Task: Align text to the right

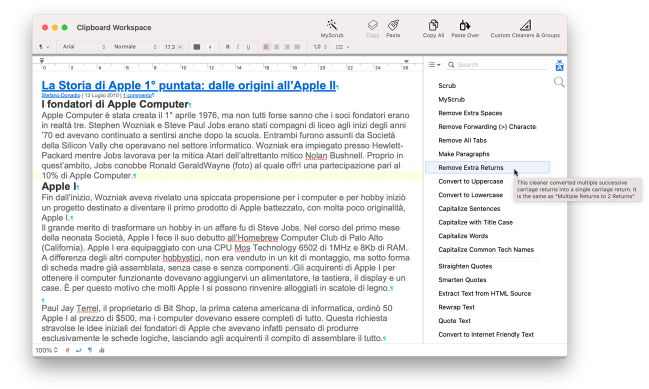Action: pyautogui.click(x=287, y=47)
